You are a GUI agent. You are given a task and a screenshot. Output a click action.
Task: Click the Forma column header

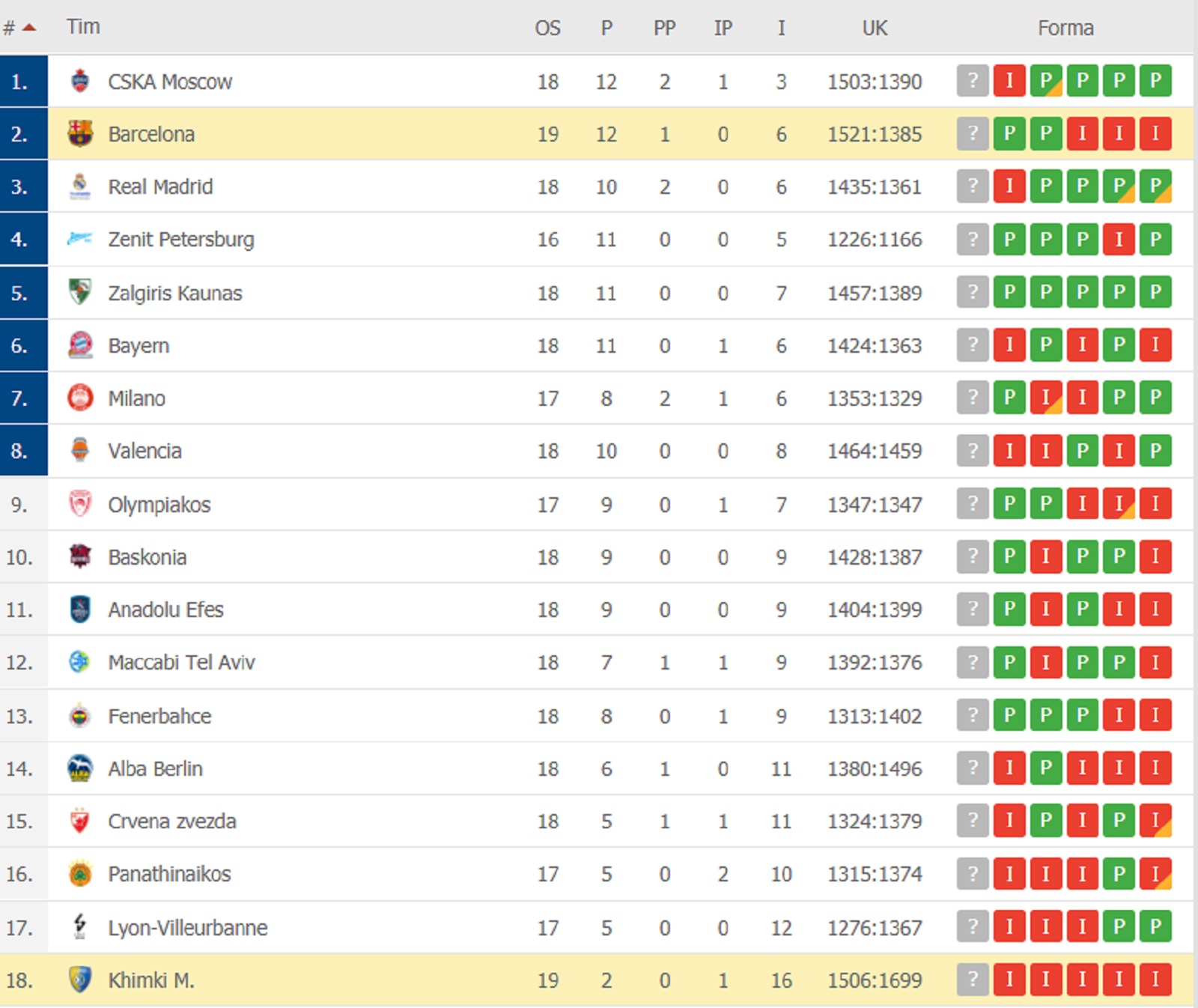pos(1065,28)
